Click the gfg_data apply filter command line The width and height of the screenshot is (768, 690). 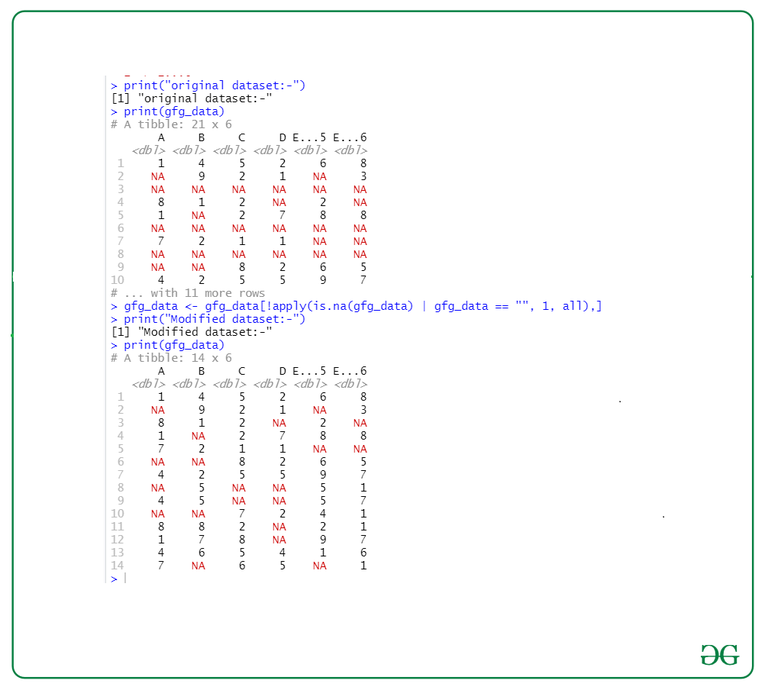click(356, 306)
